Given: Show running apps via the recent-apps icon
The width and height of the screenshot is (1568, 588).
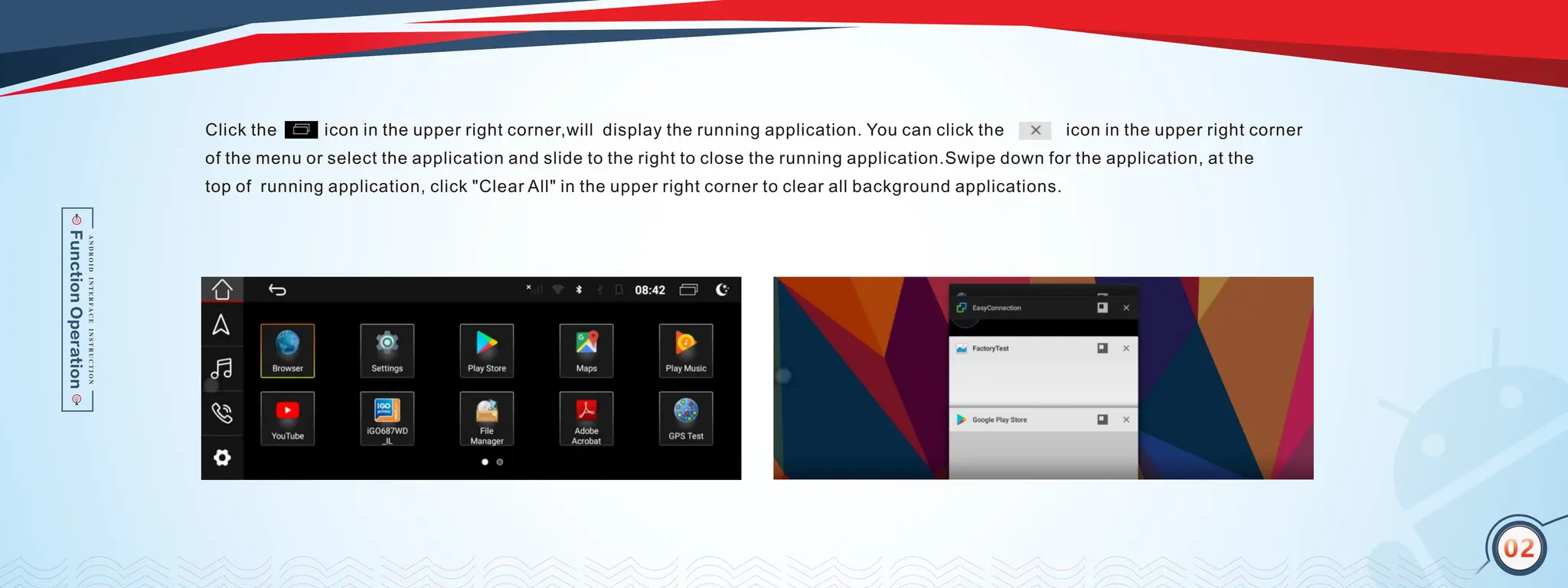Looking at the screenshot, I should tap(689, 289).
